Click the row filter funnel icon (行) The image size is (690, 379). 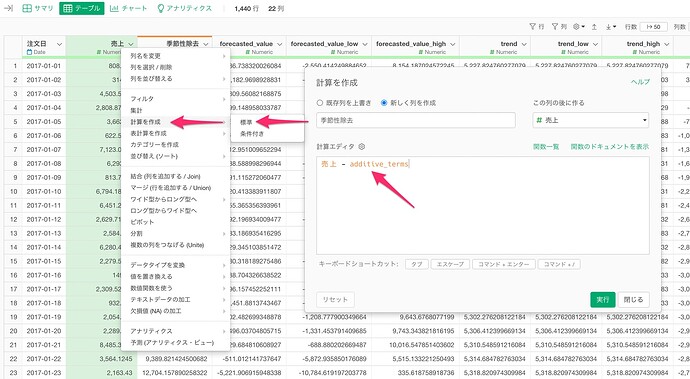click(x=536, y=27)
